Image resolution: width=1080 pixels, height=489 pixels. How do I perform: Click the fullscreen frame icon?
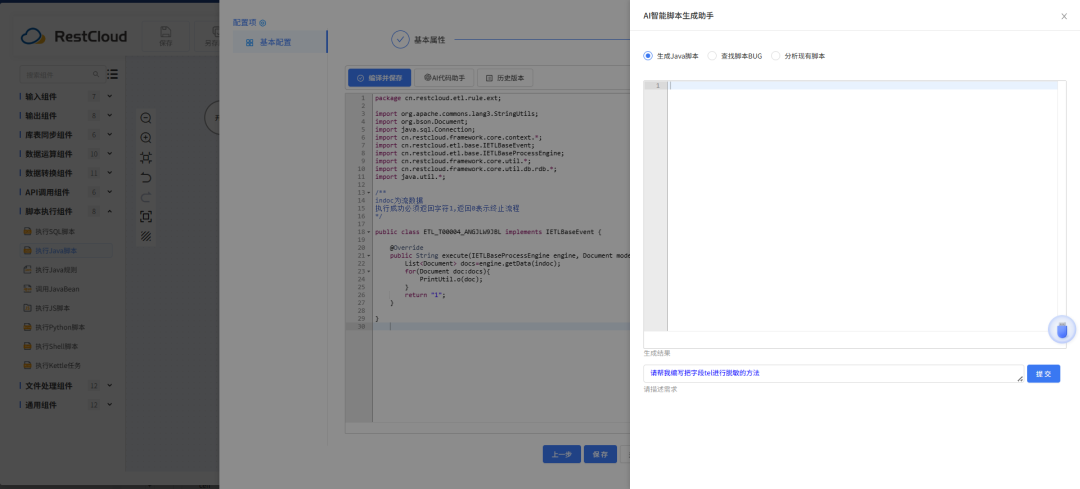pos(145,217)
